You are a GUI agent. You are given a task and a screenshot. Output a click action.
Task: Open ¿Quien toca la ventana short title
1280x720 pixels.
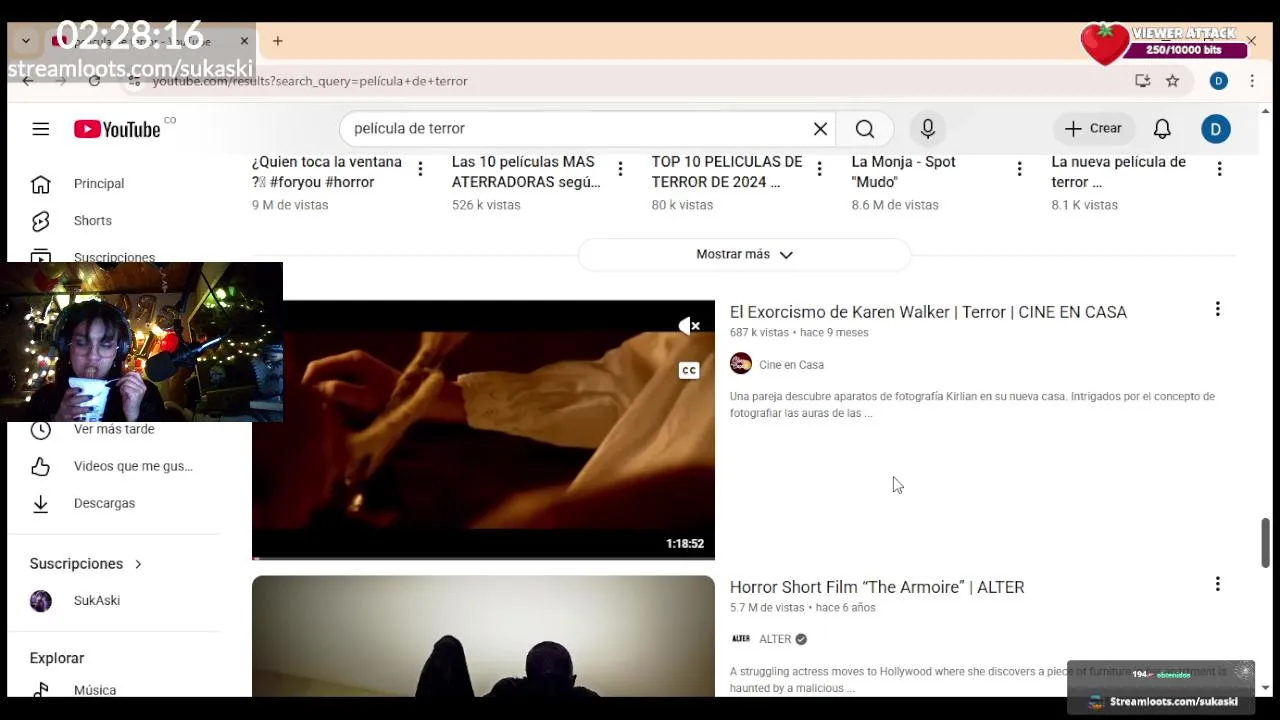point(327,172)
